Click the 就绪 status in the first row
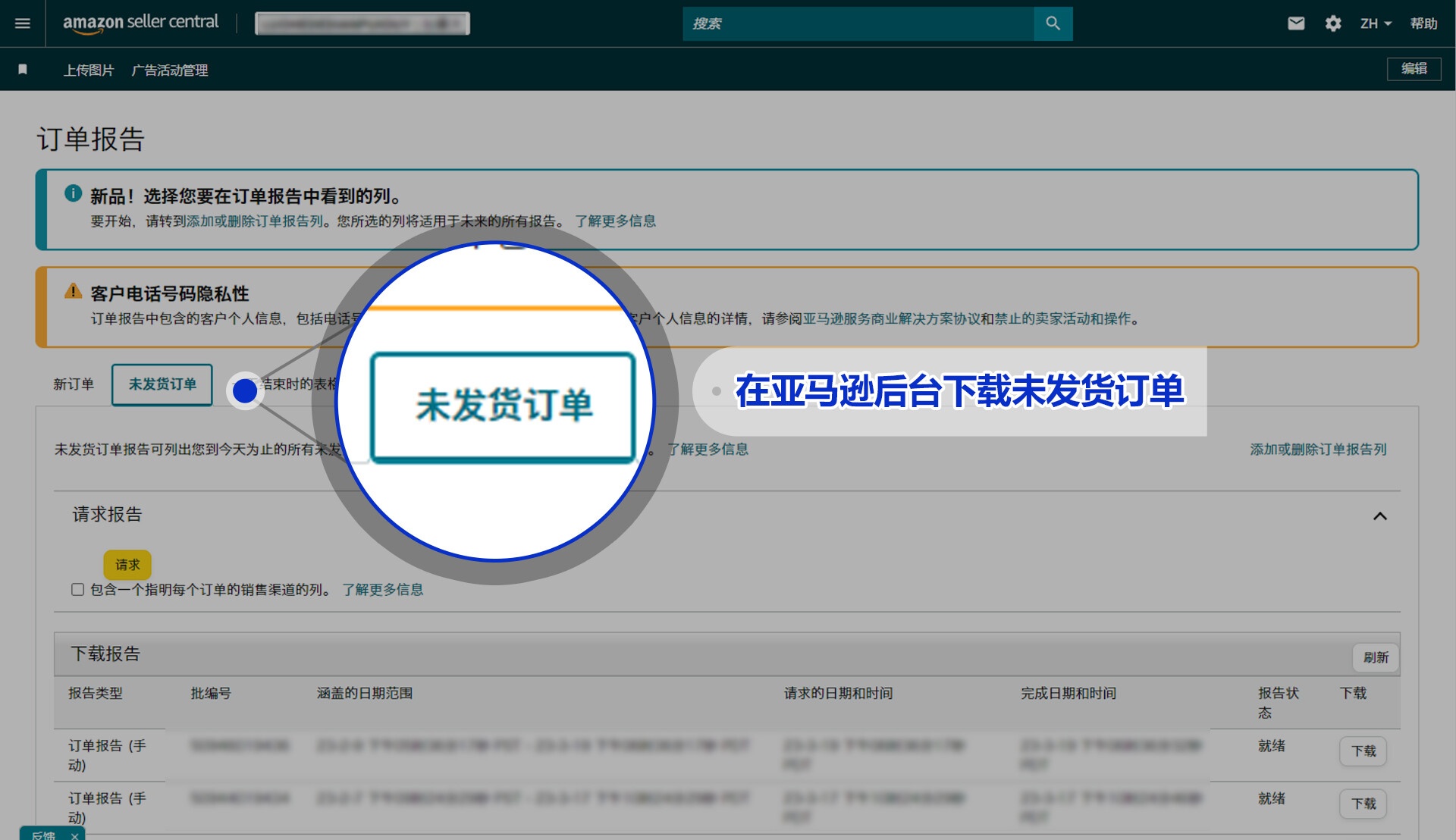This screenshot has height=840, width=1456. (x=1272, y=745)
